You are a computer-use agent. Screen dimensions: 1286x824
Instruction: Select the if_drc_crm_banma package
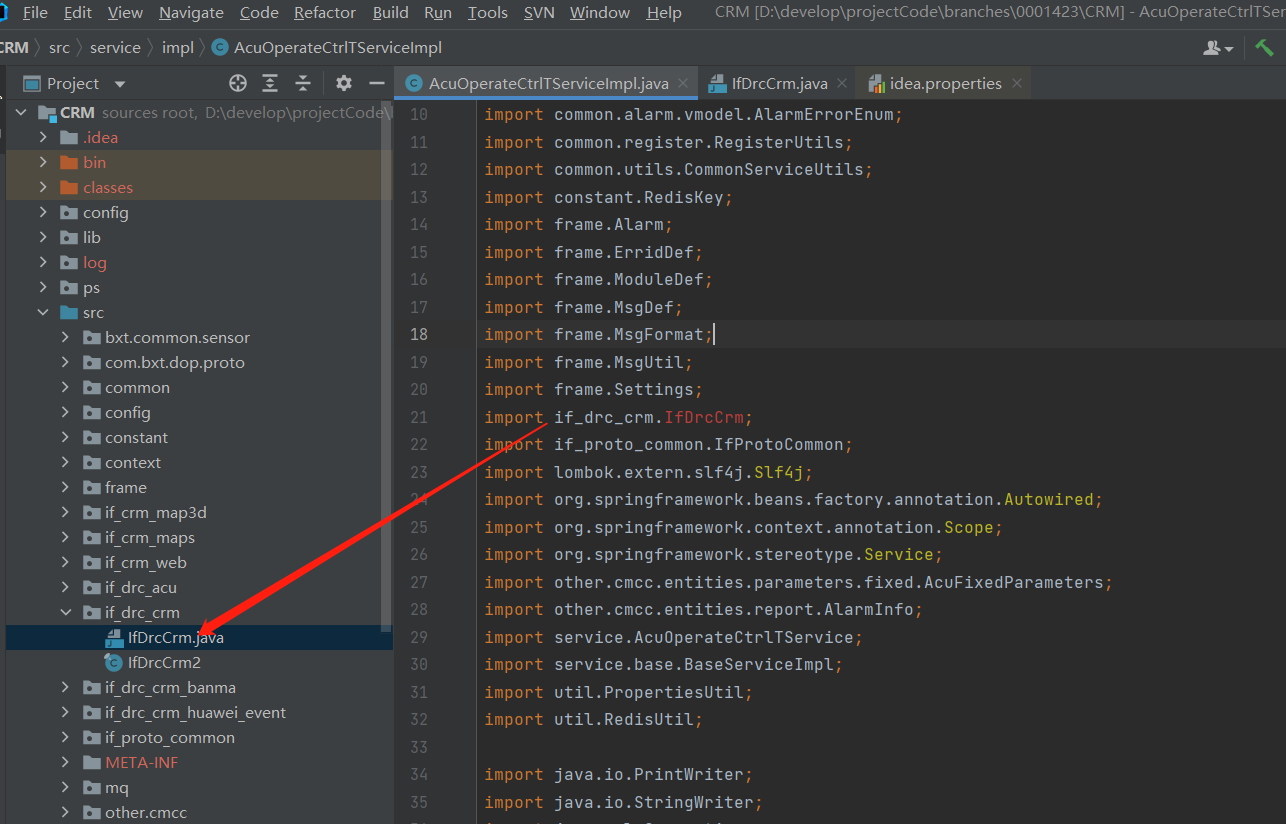coord(170,687)
